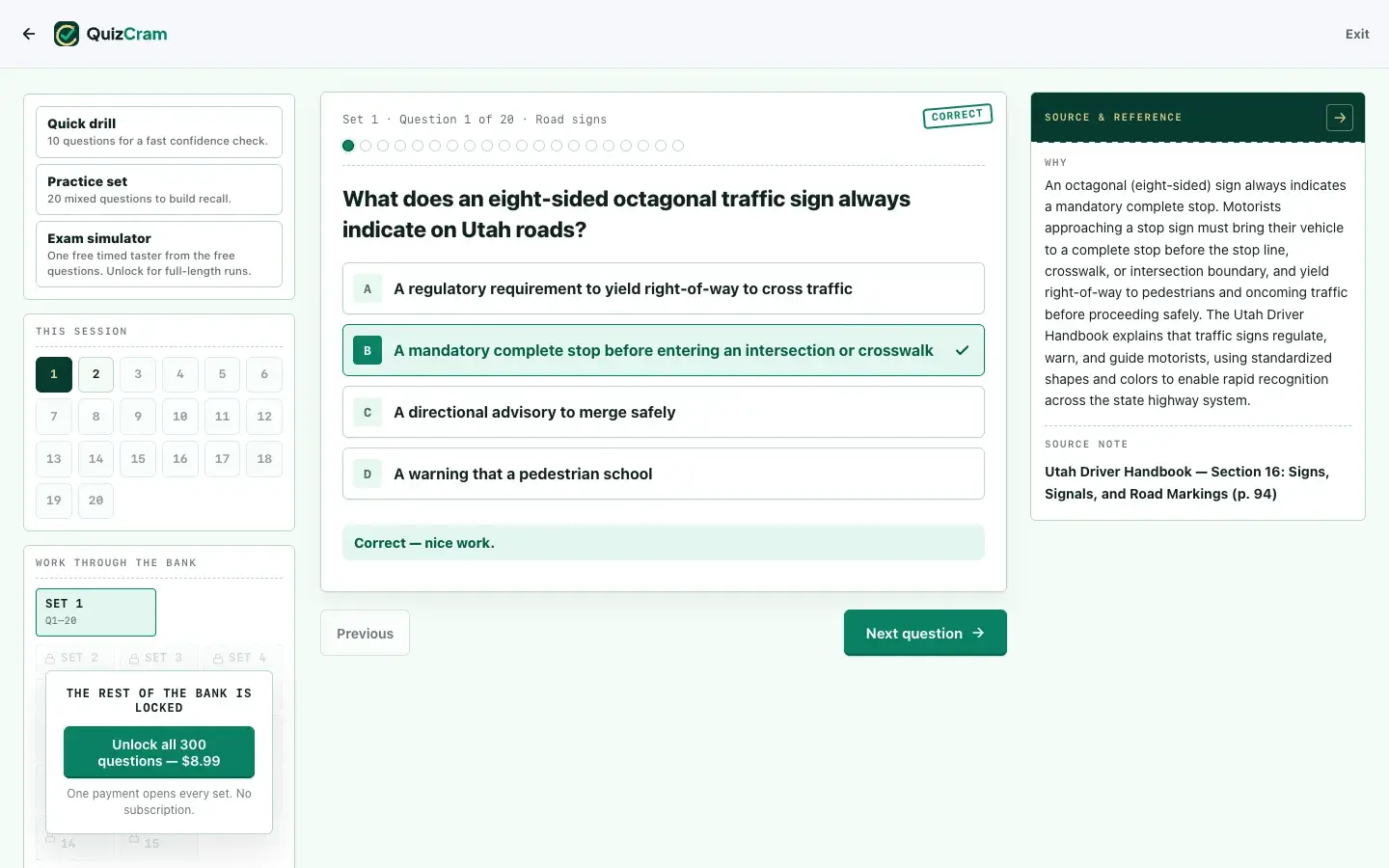
Task: Select Set 1 Q1–20 tab
Action: pos(95,612)
